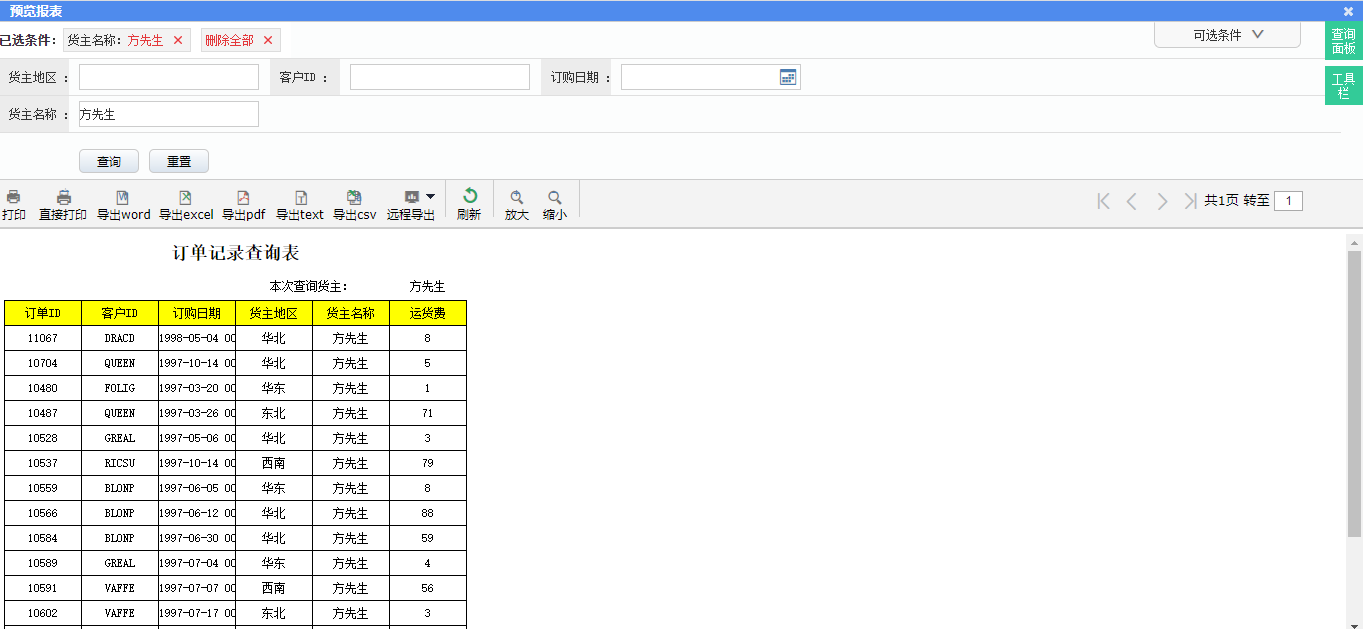Image resolution: width=1363 pixels, height=629 pixels.
Task: Remove the 货主名称 方先生 filter condition
Action: [x=178, y=41]
